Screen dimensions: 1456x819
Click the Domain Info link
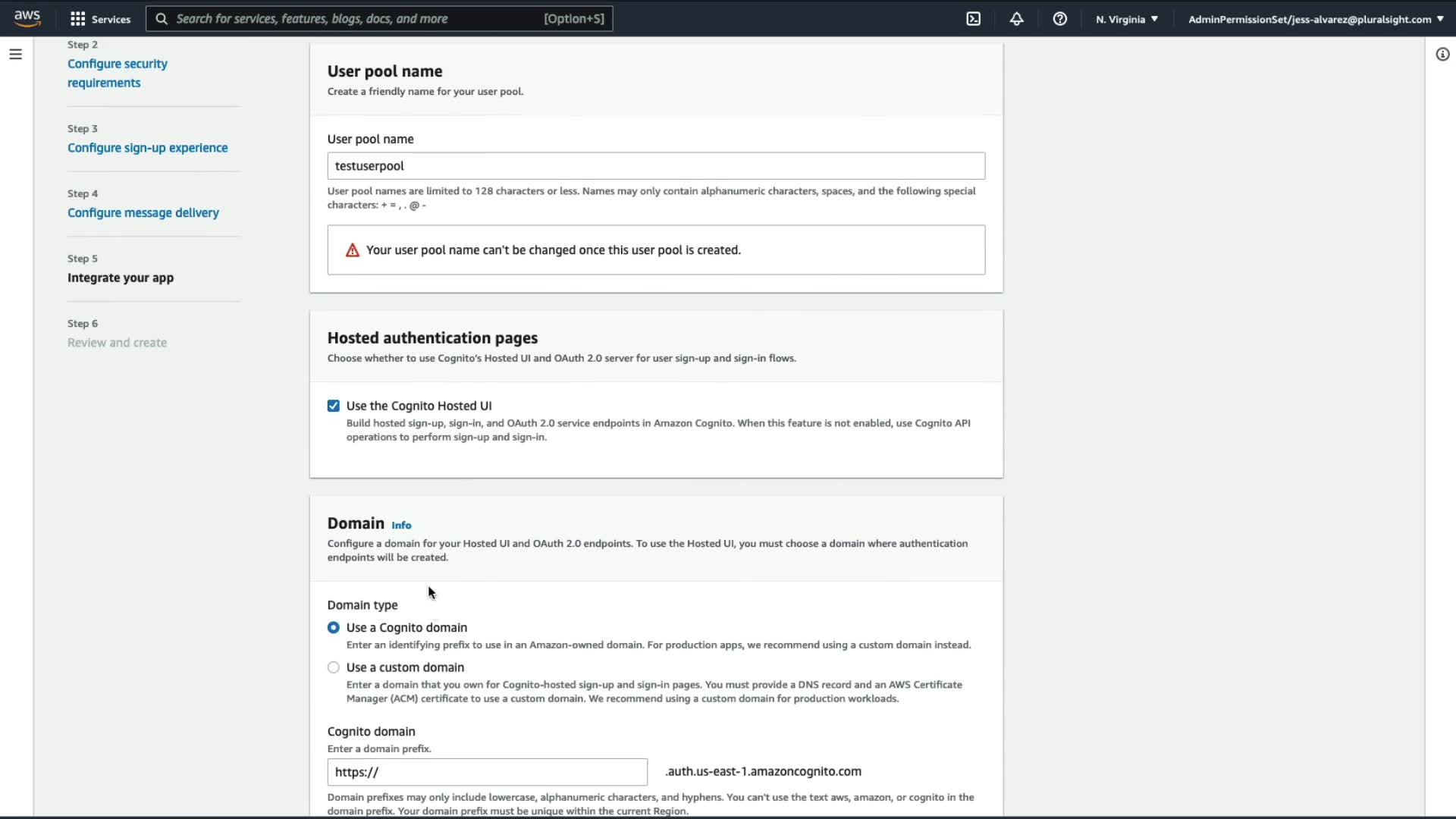[401, 525]
